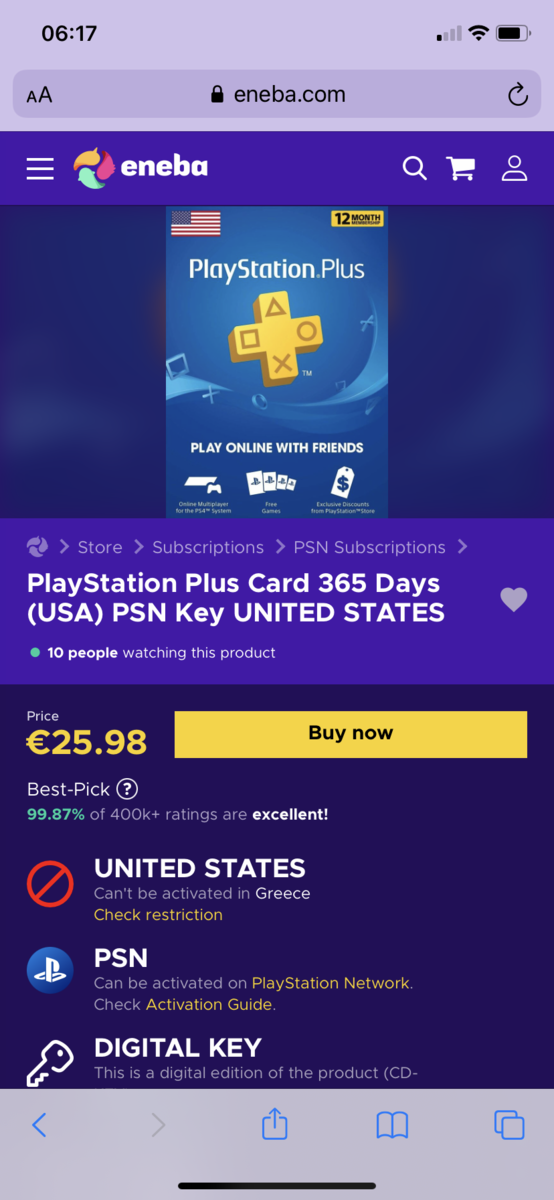Click the Buy now button
The width and height of the screenshot is (554, 1200).
(350, 734)
